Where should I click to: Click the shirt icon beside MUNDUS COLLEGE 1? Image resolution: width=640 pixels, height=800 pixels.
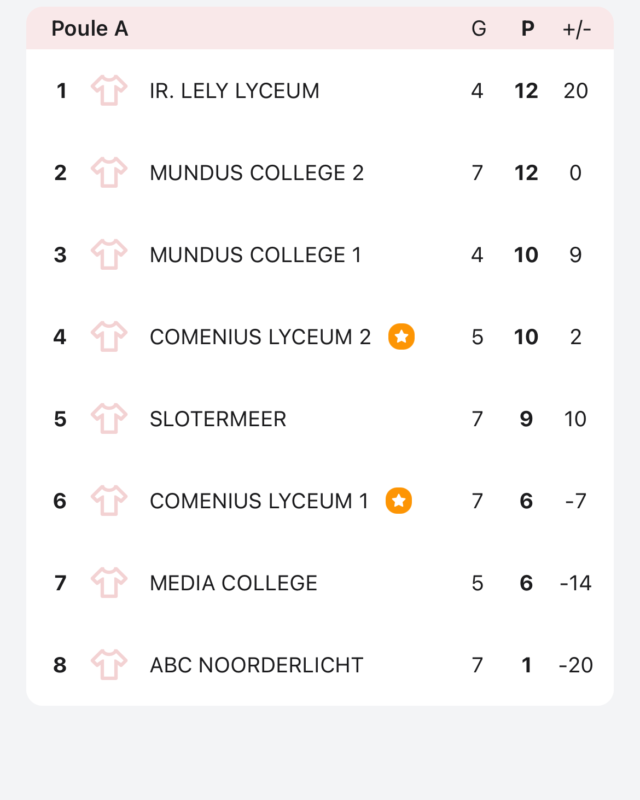tap(109, 255)
